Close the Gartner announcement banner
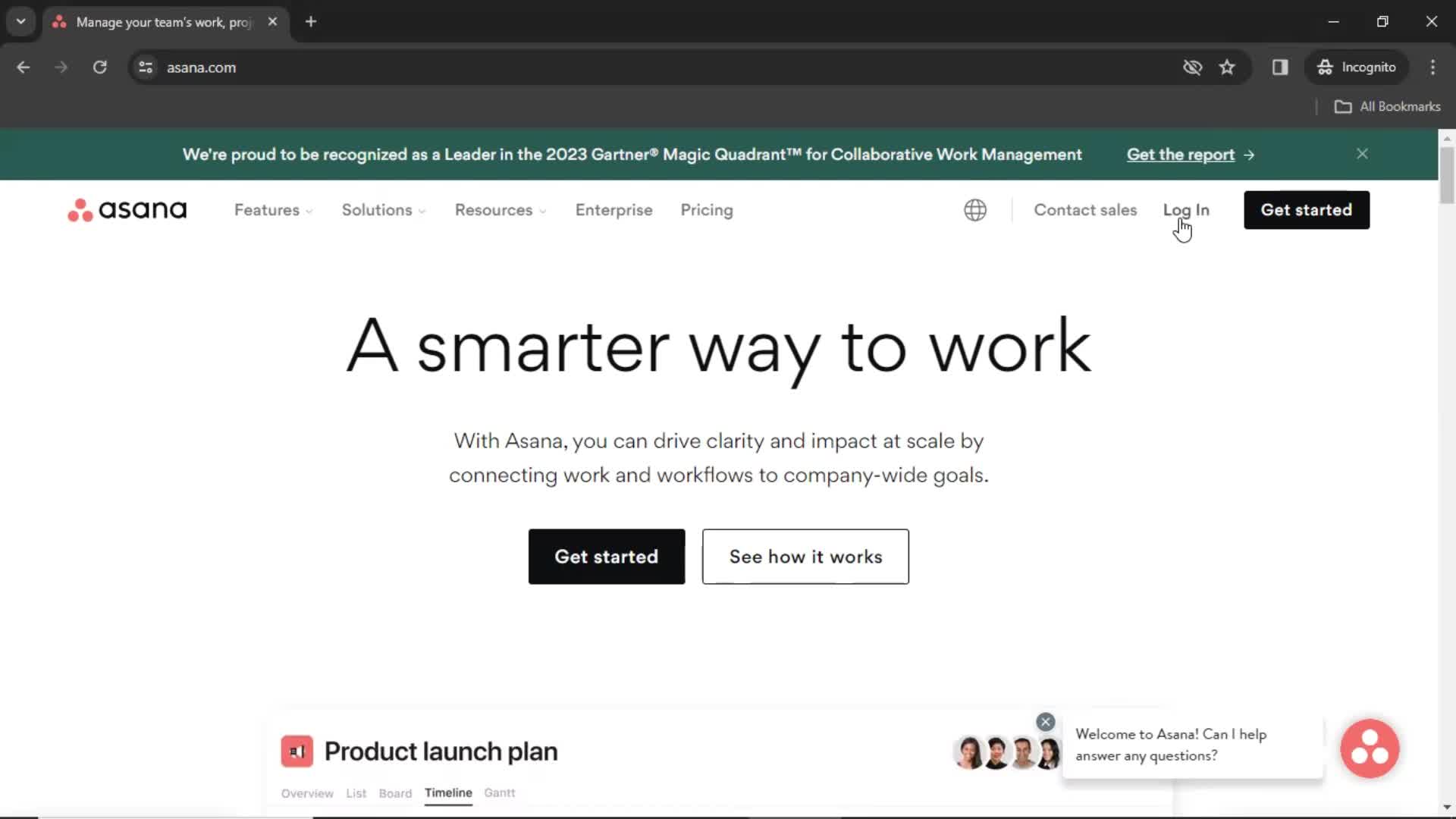 click(x=1362, y=154)
